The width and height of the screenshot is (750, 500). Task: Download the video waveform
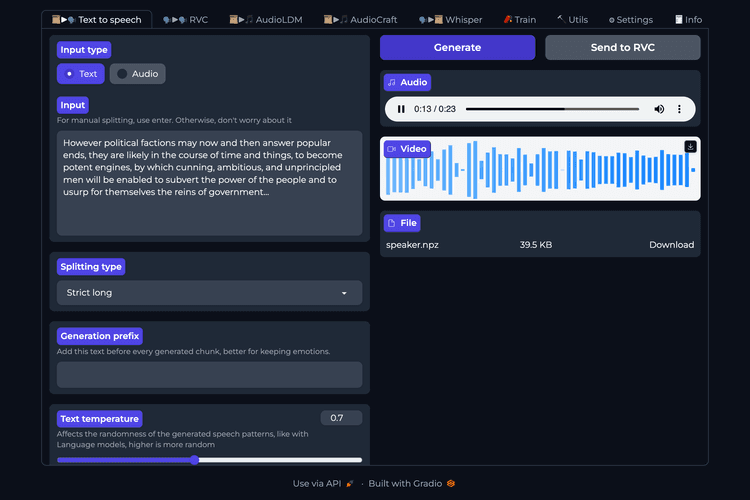[x=690, y=147]
